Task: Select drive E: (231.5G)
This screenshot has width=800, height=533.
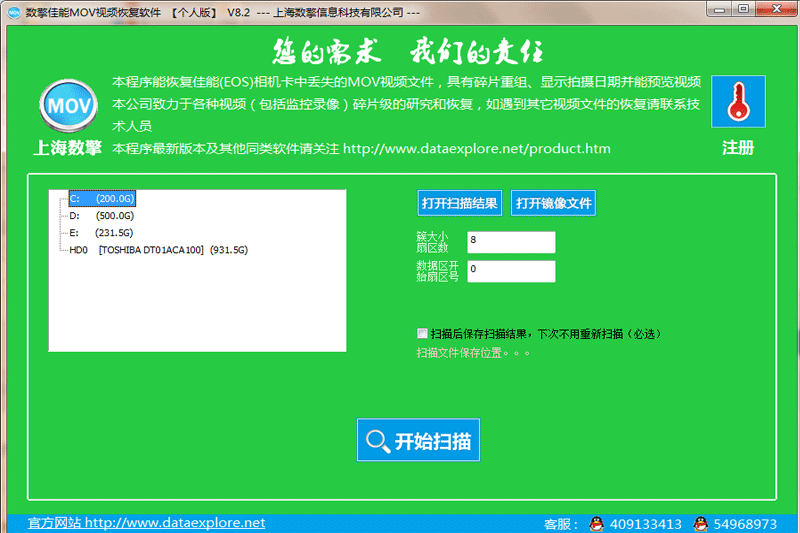Action: (x=101, y=233)
